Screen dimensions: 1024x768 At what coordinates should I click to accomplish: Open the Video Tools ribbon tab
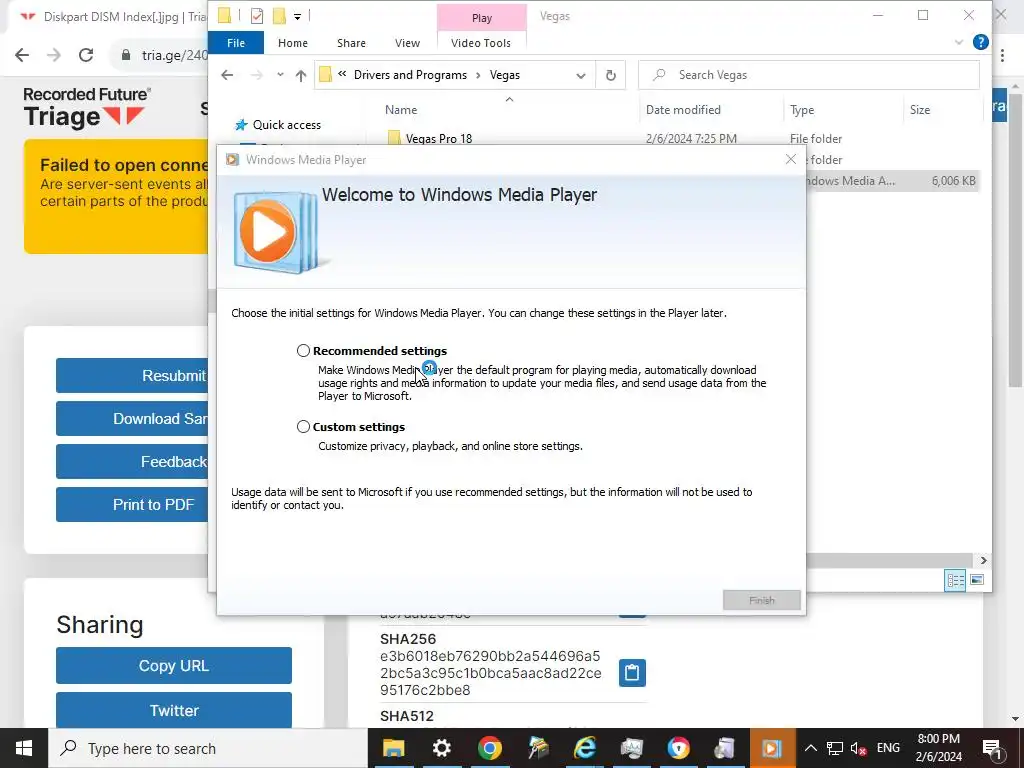pos(481,43)
